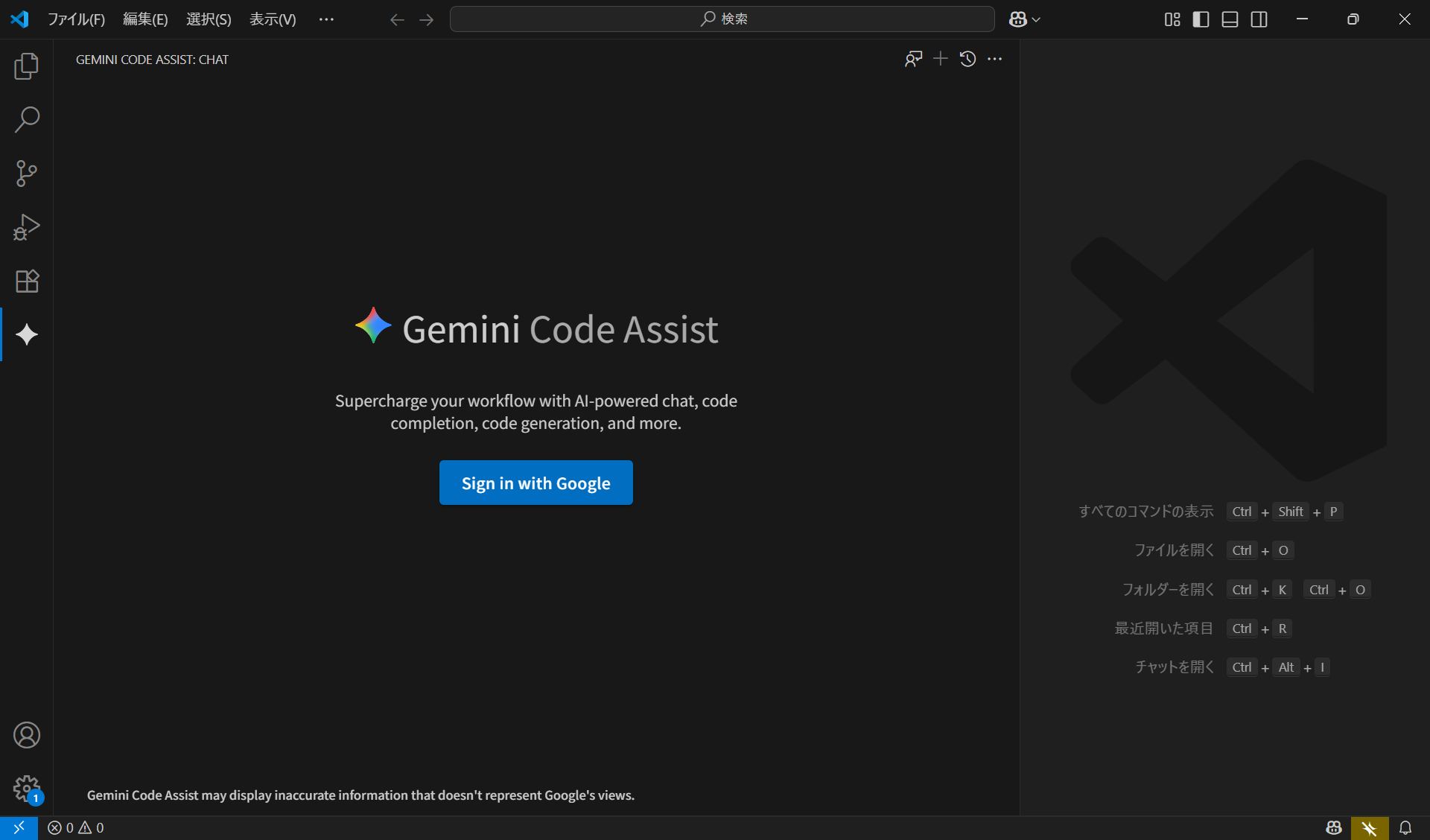Toggle the bottom panel visibility
The image size is (1430, 840).
(x=1230, y=19)
